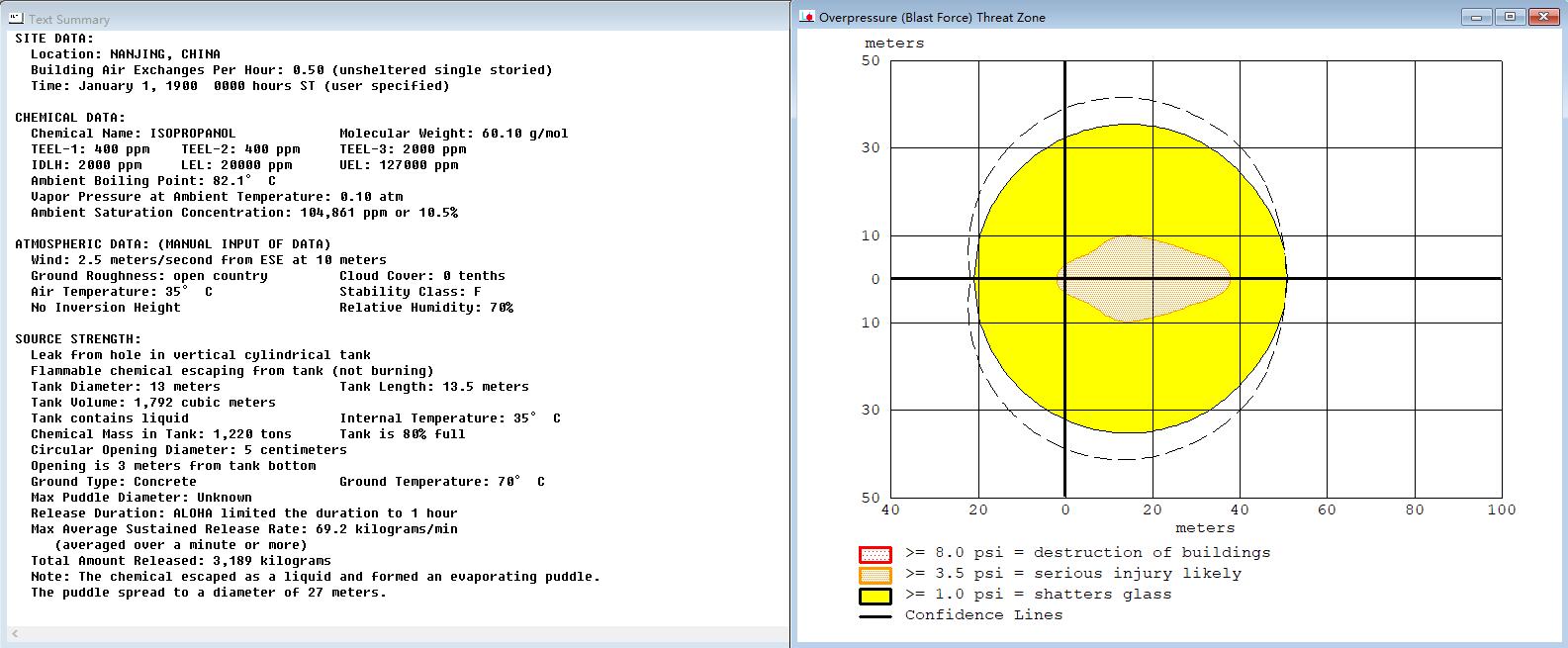Click 'Ground Temperature: 70° C' text

click(442, 482)
